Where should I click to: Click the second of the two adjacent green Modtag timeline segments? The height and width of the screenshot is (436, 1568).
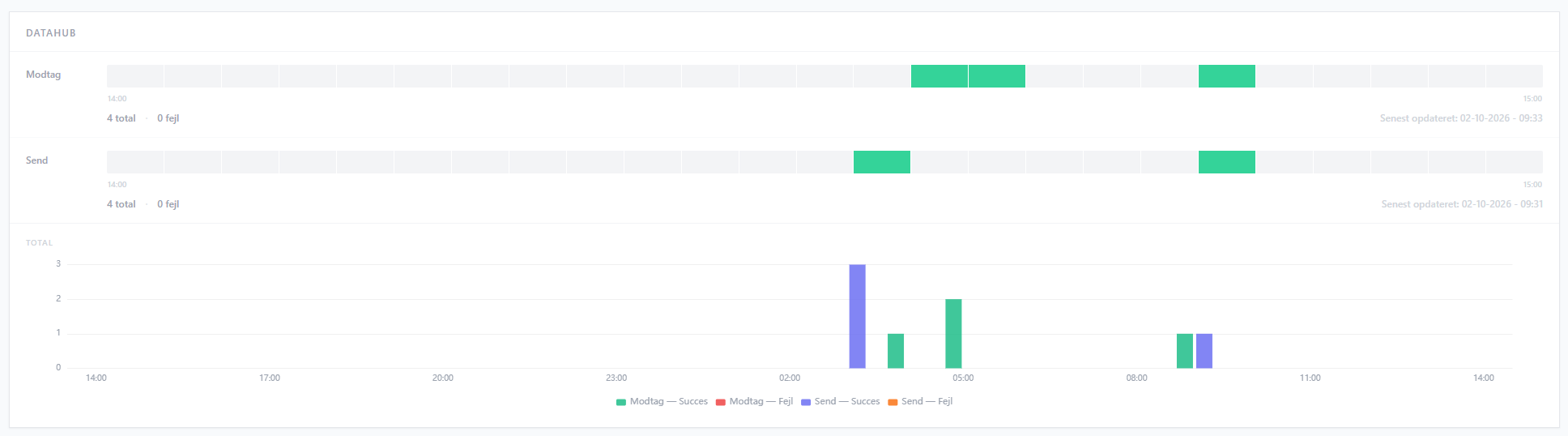[997, 76]
